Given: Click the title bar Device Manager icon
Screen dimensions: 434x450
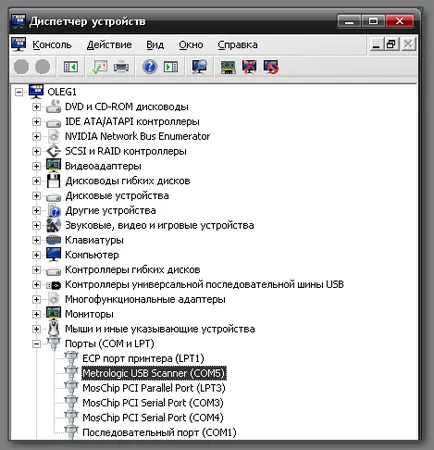Looking at the screenshot, I should click(18, 21).
